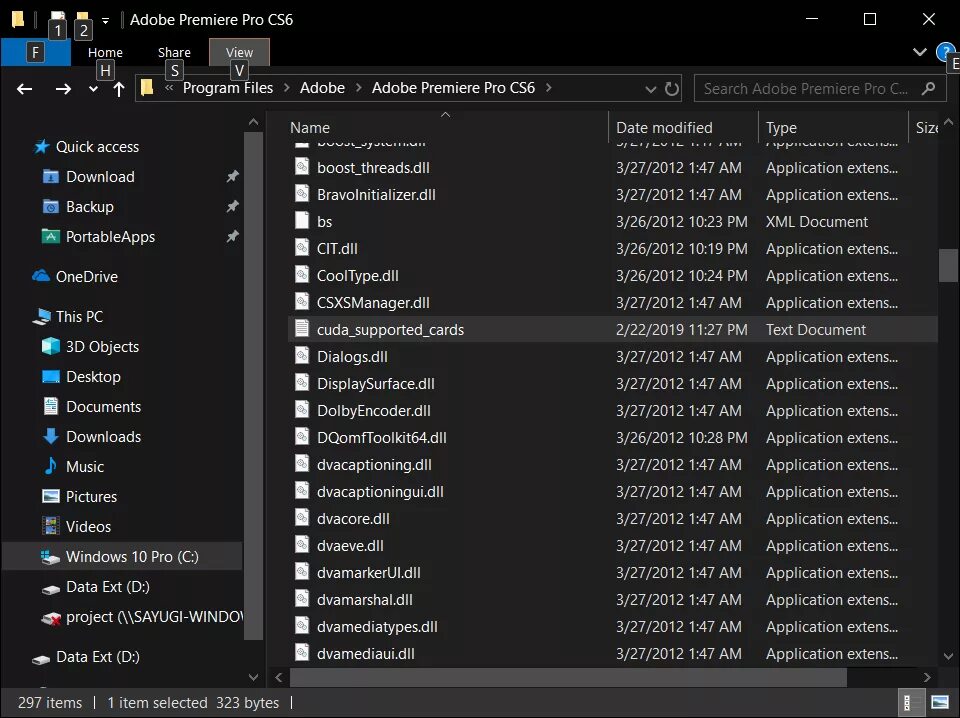Viewport: 960px width, 718px height.
Task: Select OneDrive in navigation pane
Action: pos(86,277)
